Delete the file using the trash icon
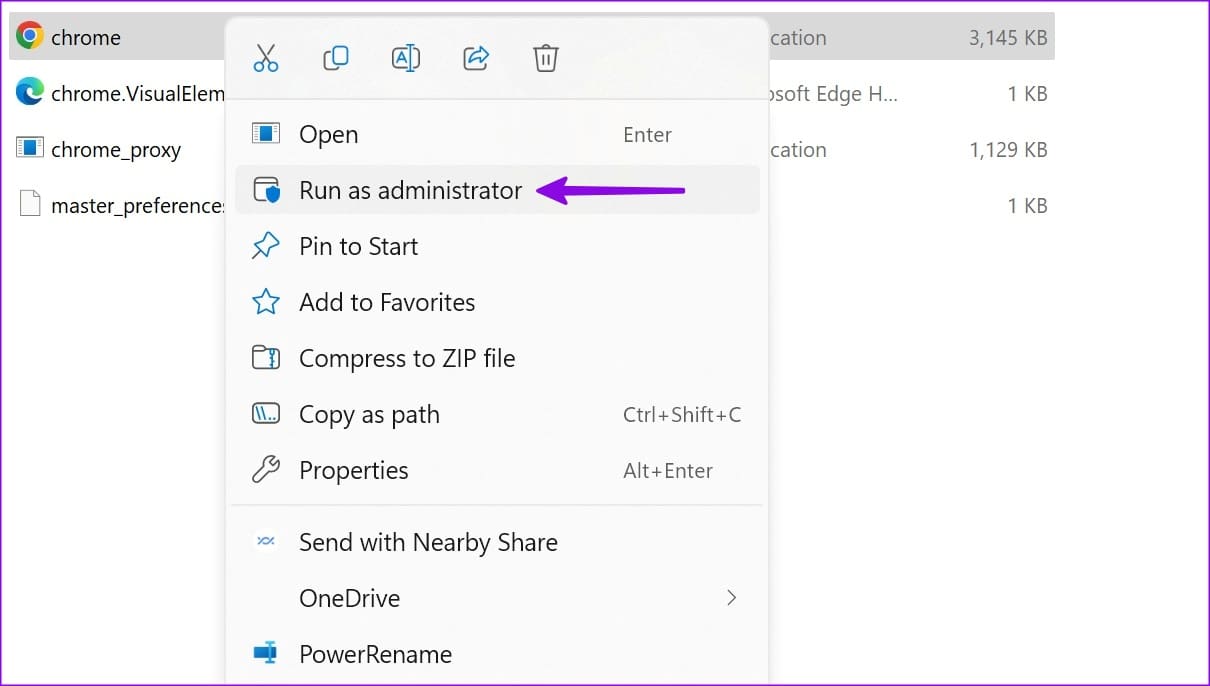The image size is (1210, 686). pyautogui.click(x=546, y=58)
